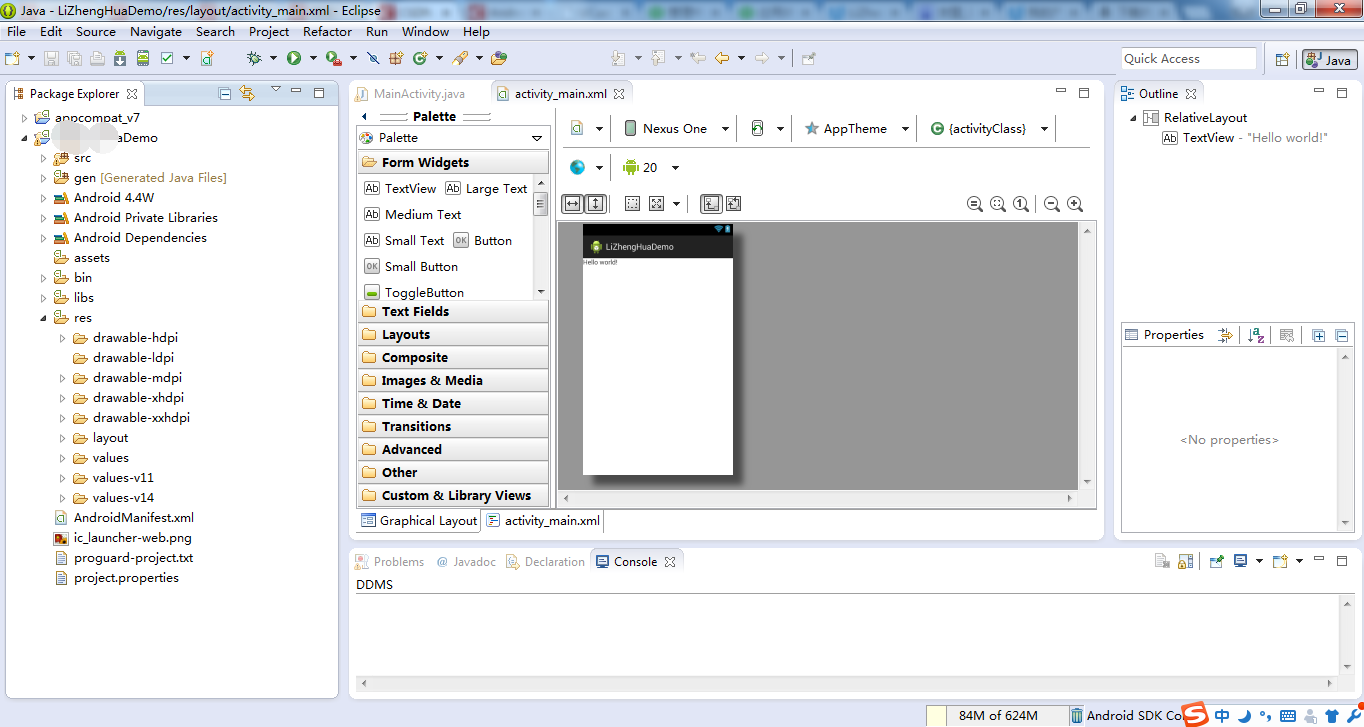The image size is (1364, 727).
Task: Click garbage collector trash icon in status bar
Action: pyautogui.click(x=1076, y=715)
